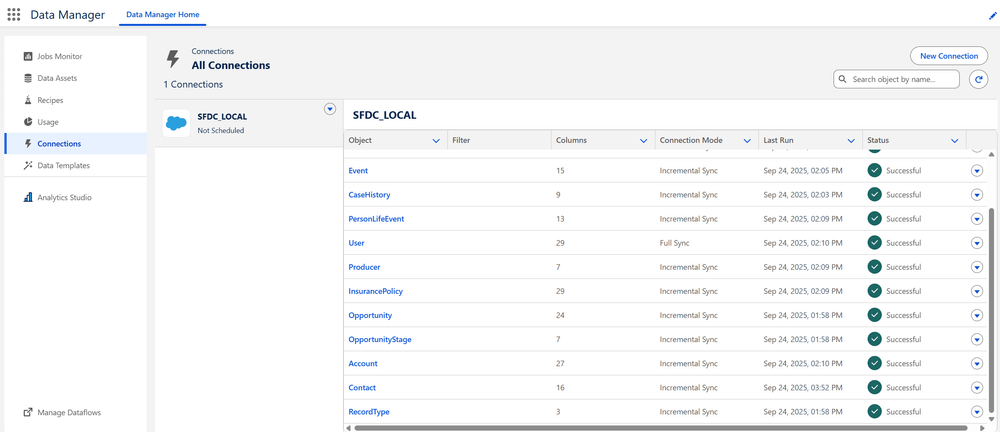
Task: Open the Status column sort dropdown
Action: (955, 141)
